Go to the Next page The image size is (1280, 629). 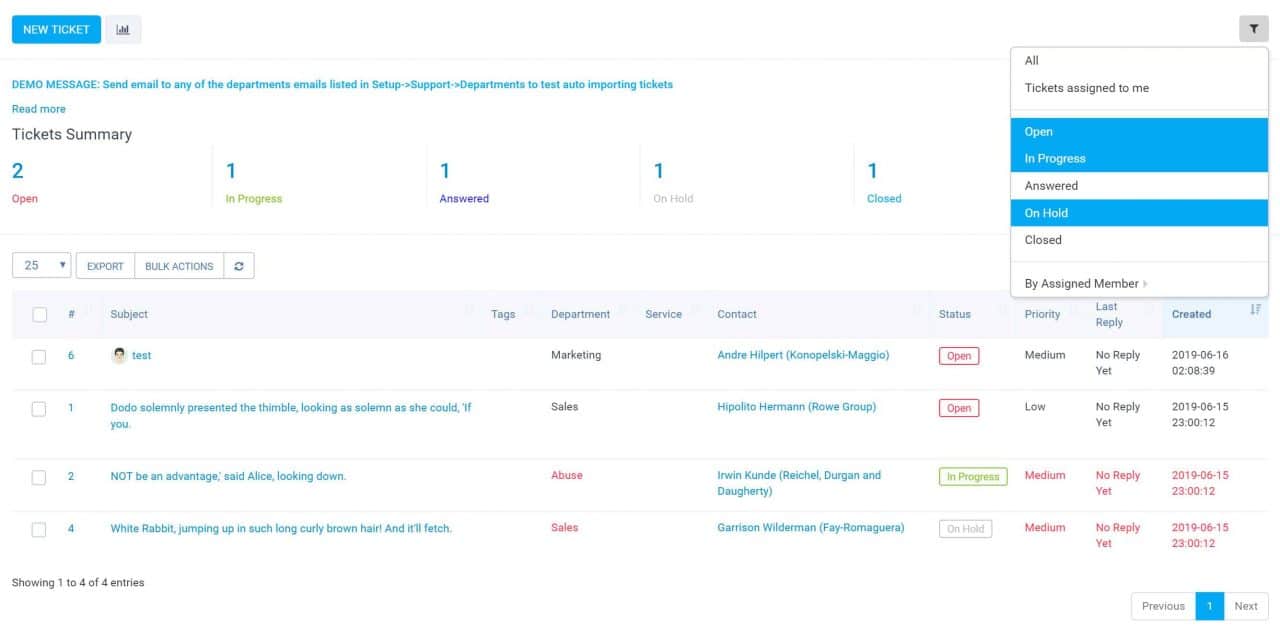pyautogui.click(x=1245, y=606)
